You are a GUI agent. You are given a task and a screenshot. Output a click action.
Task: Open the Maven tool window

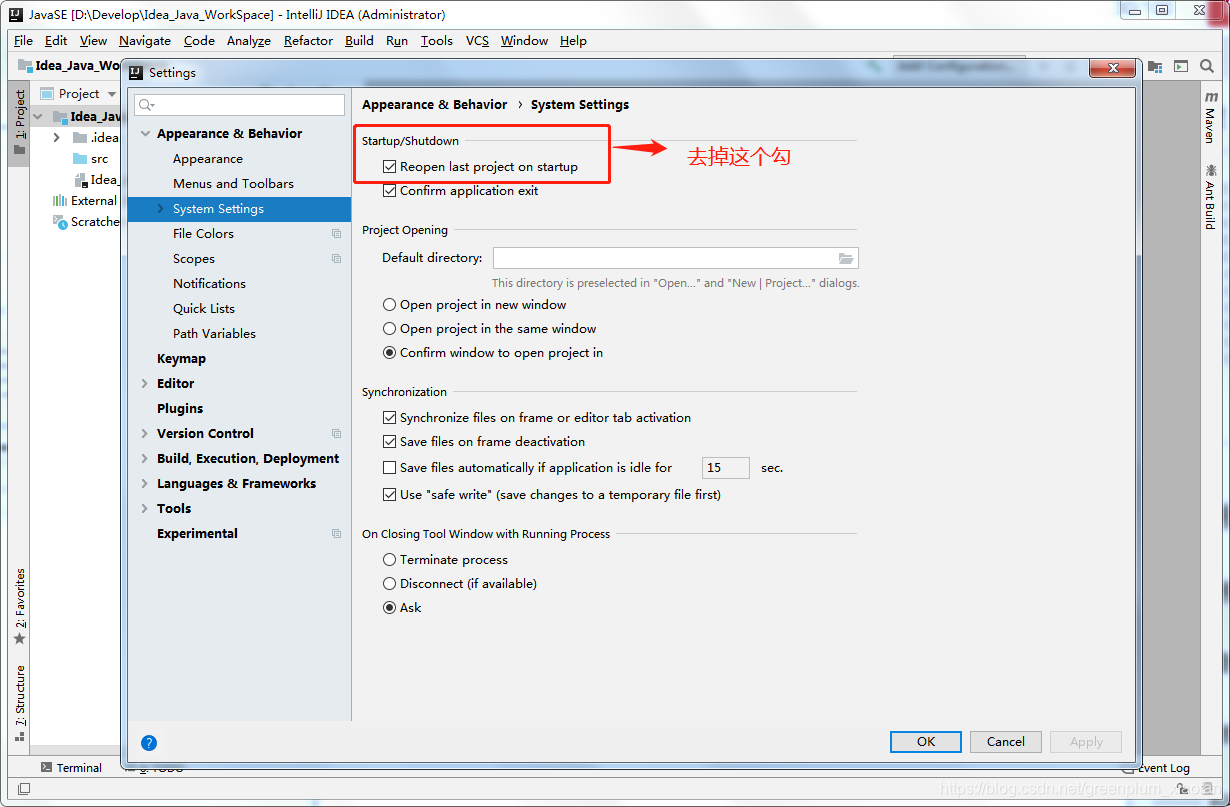(x=1211, y=117)
